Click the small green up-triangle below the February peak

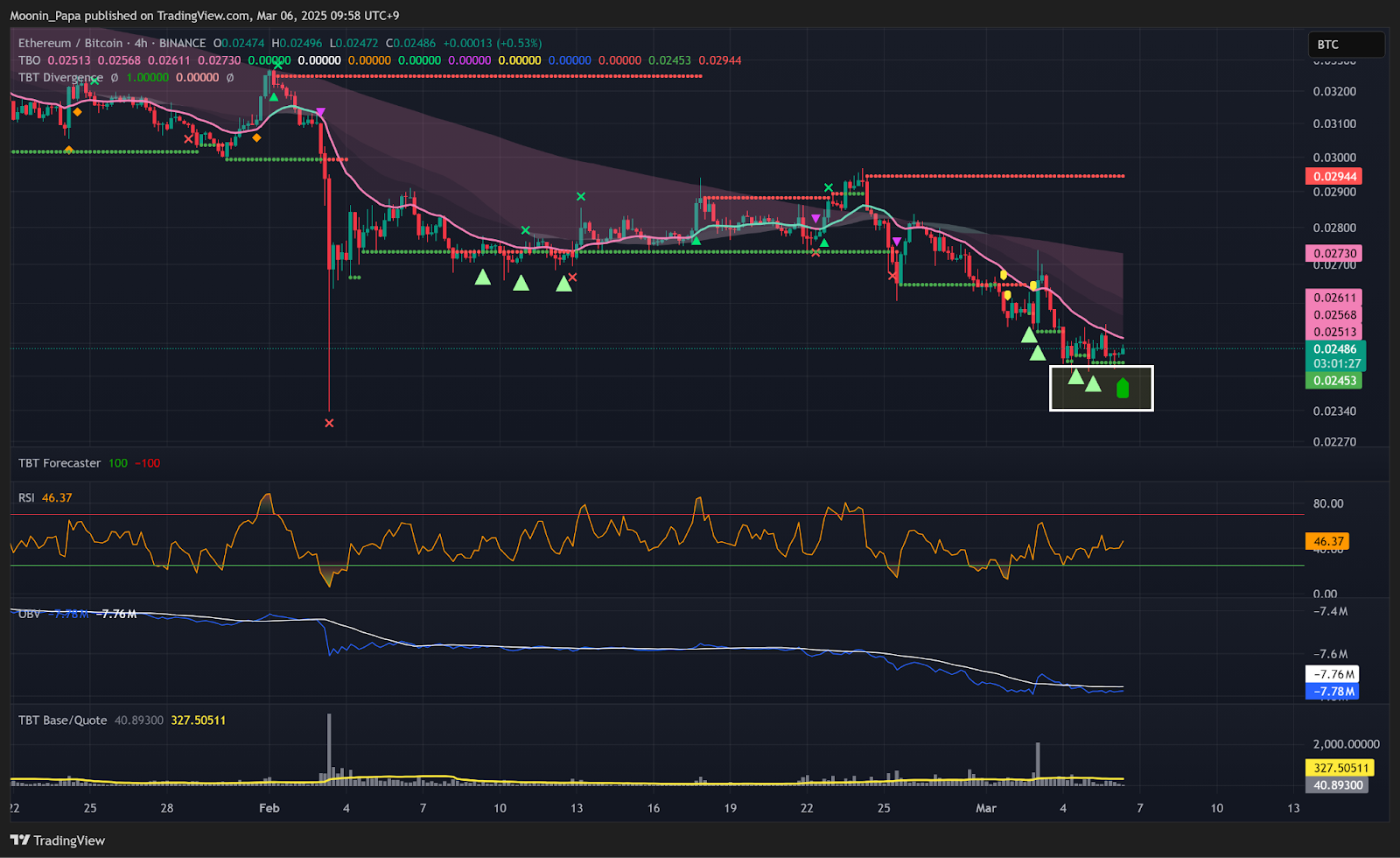click(274, 97)
